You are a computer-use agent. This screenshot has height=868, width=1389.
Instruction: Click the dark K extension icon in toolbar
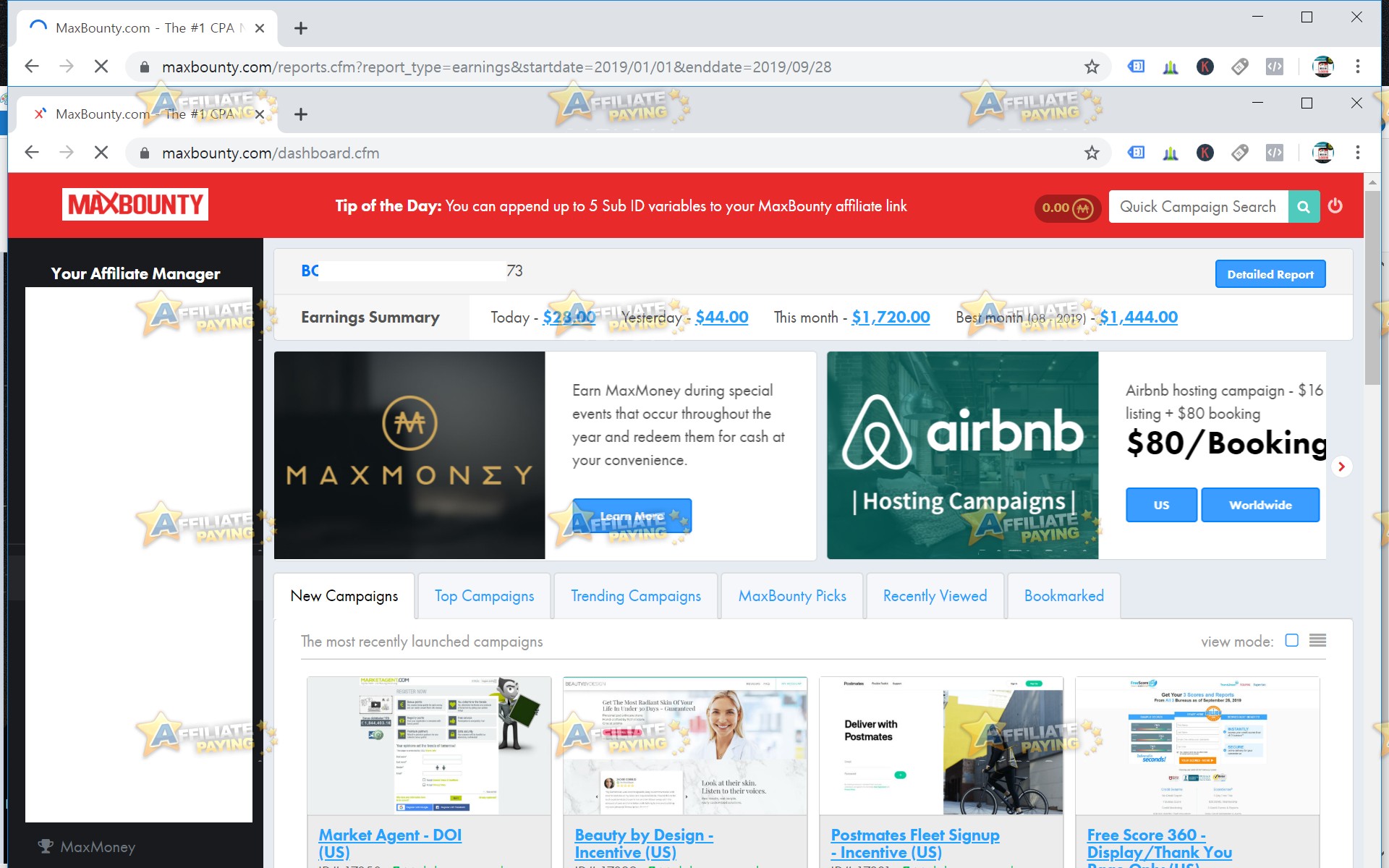1205,153
